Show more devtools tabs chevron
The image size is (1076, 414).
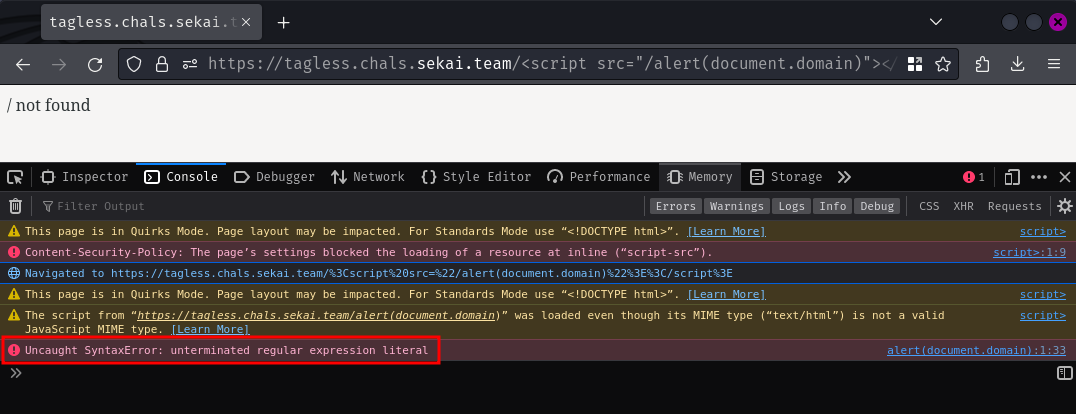(x=844, y=177)
